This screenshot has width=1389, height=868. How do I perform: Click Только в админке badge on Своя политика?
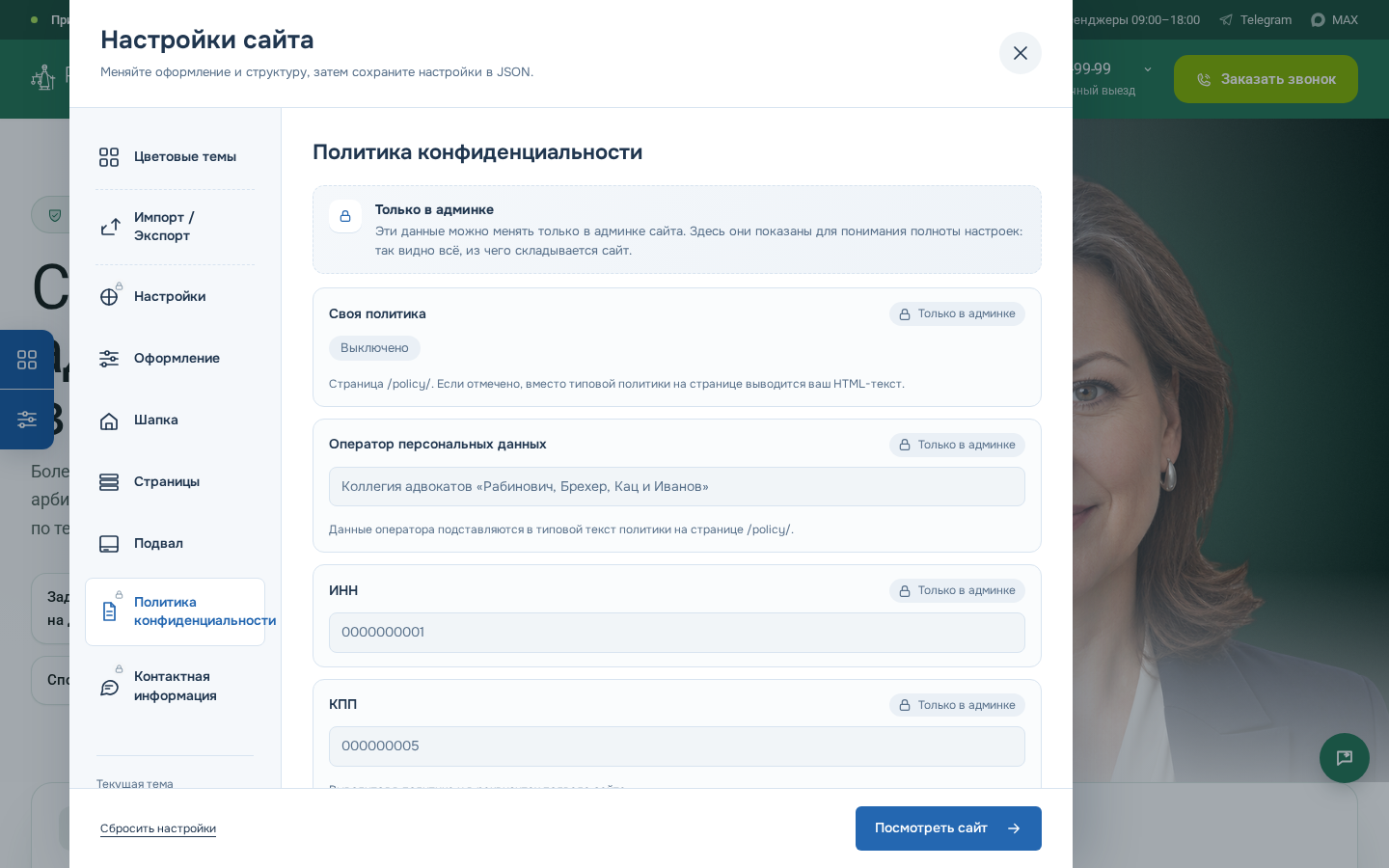point(957,314)
